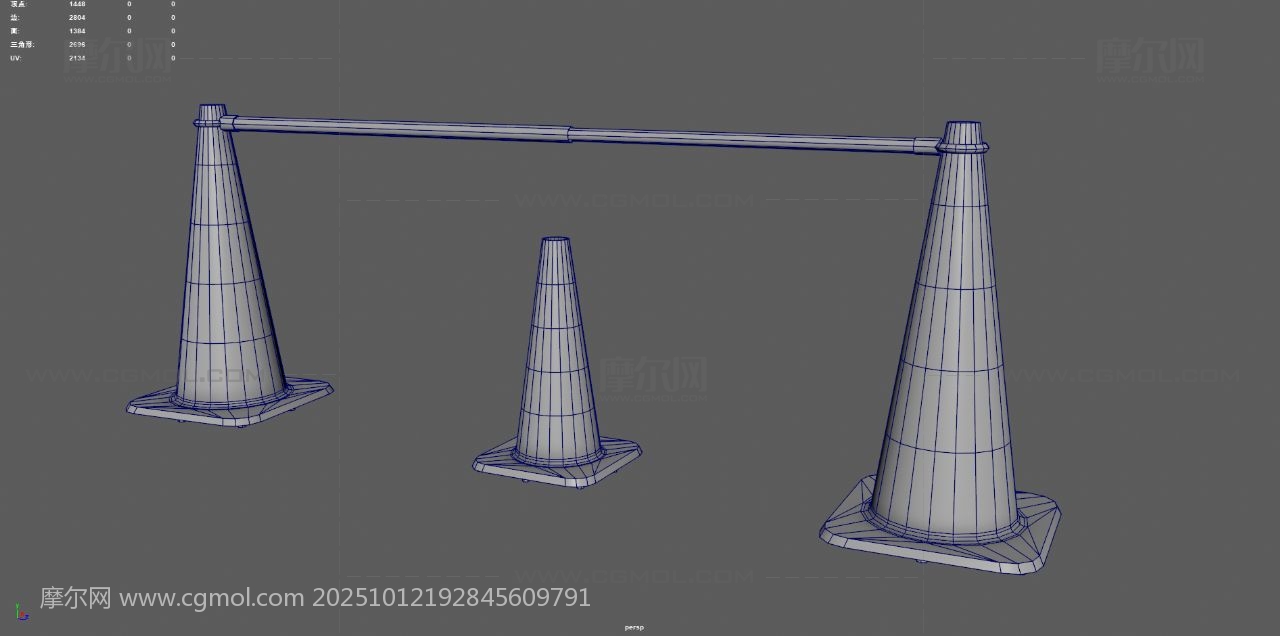Click the XYZ axis orientation gizmo
Image resolution: width=1280 pixels, height=636 pixels.
20,611
